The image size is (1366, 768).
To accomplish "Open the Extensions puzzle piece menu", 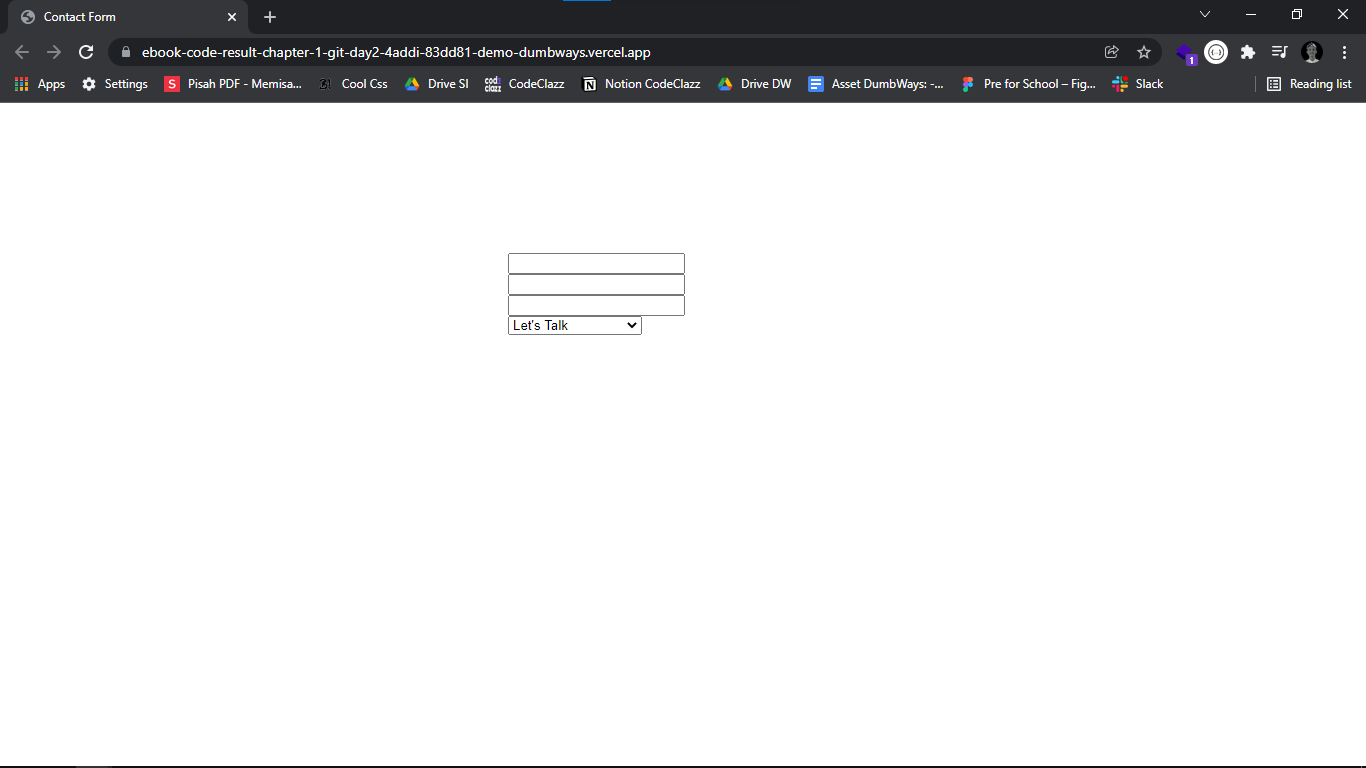I will (x=1248, y=52).
